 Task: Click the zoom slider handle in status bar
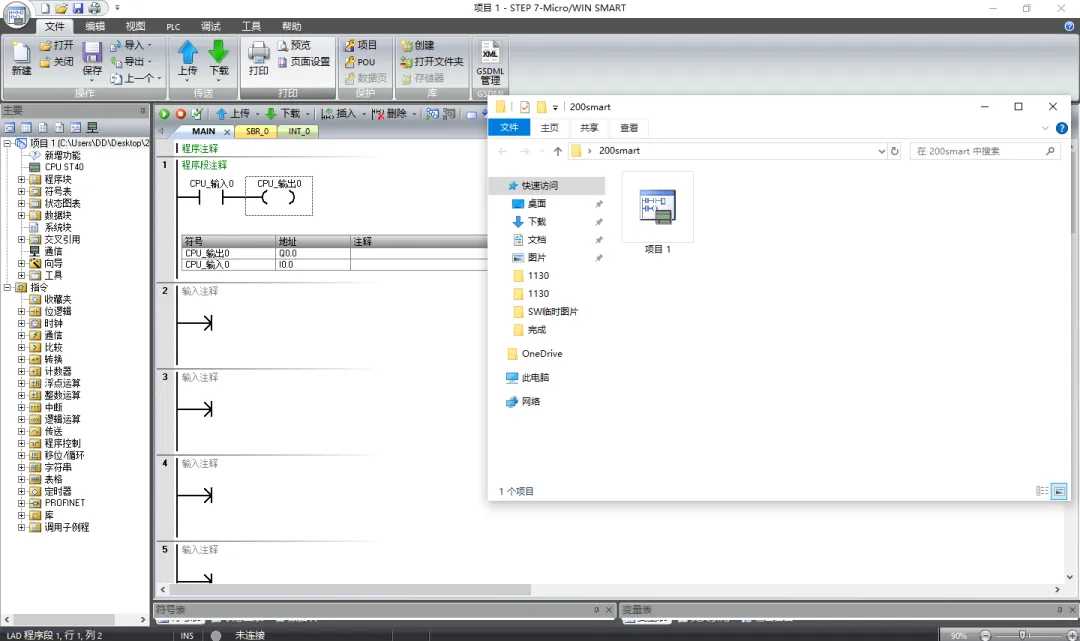point(1023,635)
